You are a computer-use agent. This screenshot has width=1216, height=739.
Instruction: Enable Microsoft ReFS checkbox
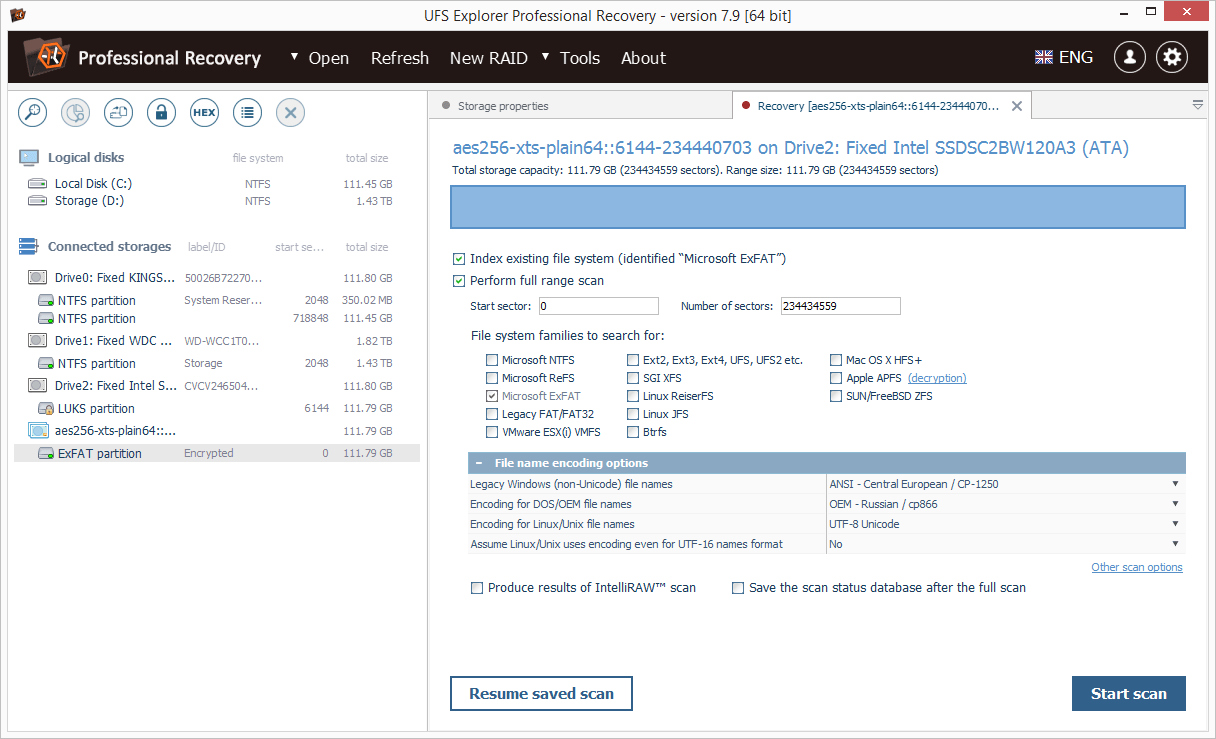tap(491, 378)
